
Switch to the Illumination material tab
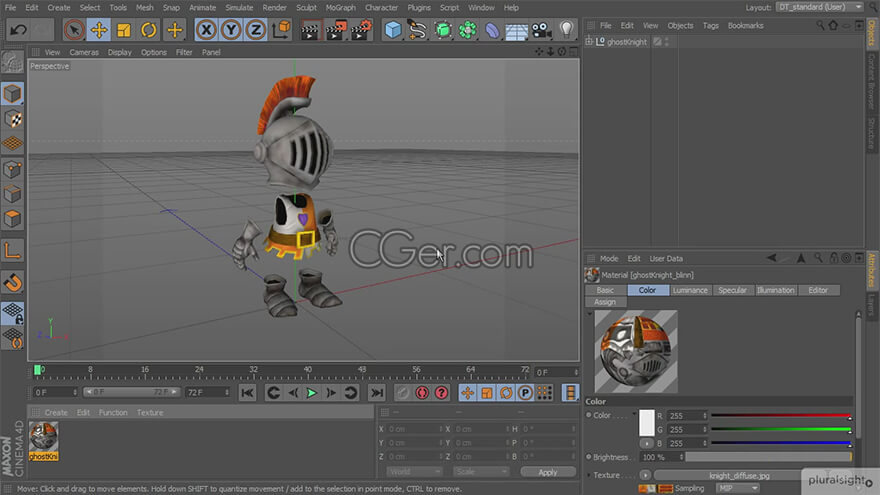[x=775, y=290]
